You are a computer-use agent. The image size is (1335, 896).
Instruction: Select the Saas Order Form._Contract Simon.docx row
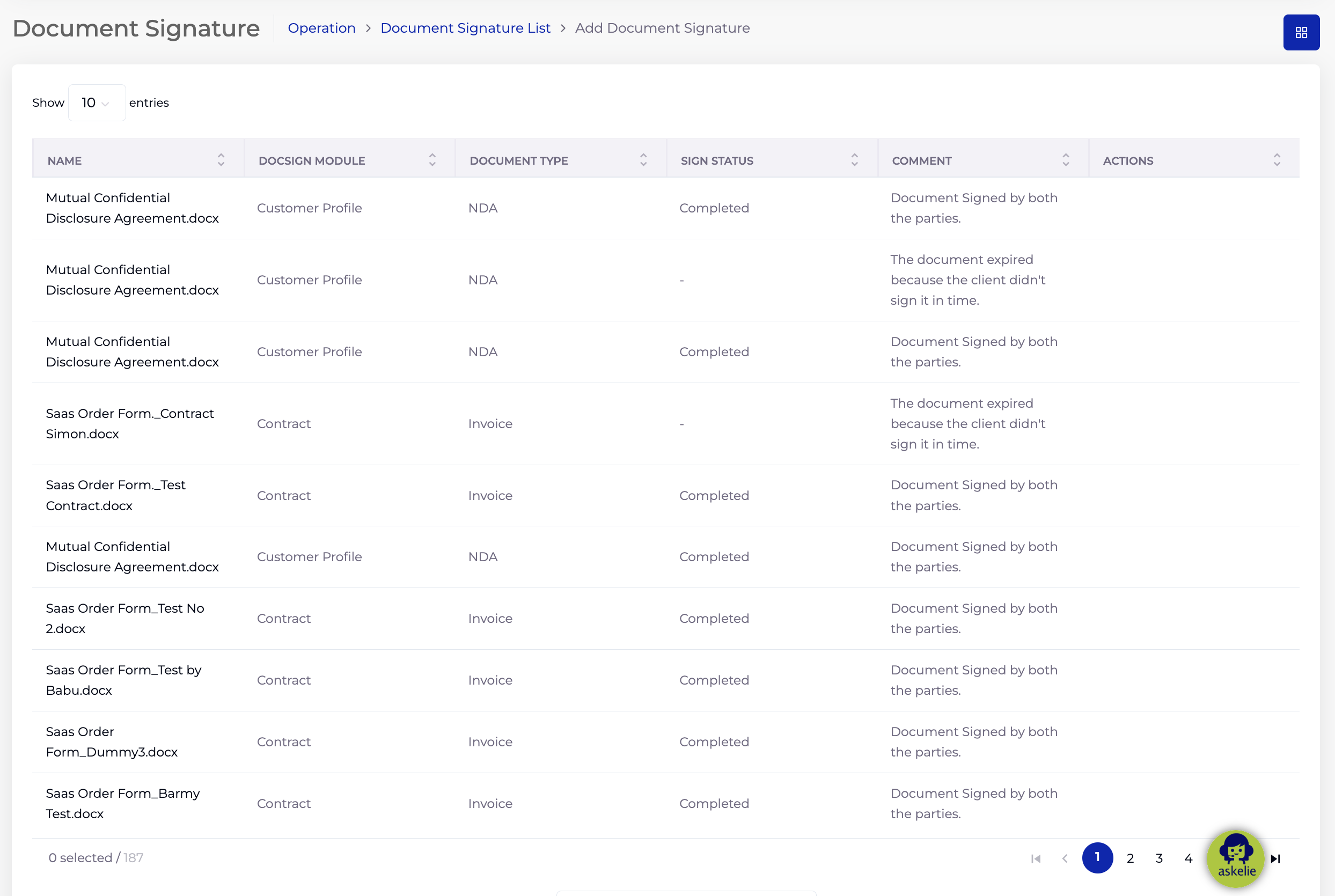click(666, 424)
